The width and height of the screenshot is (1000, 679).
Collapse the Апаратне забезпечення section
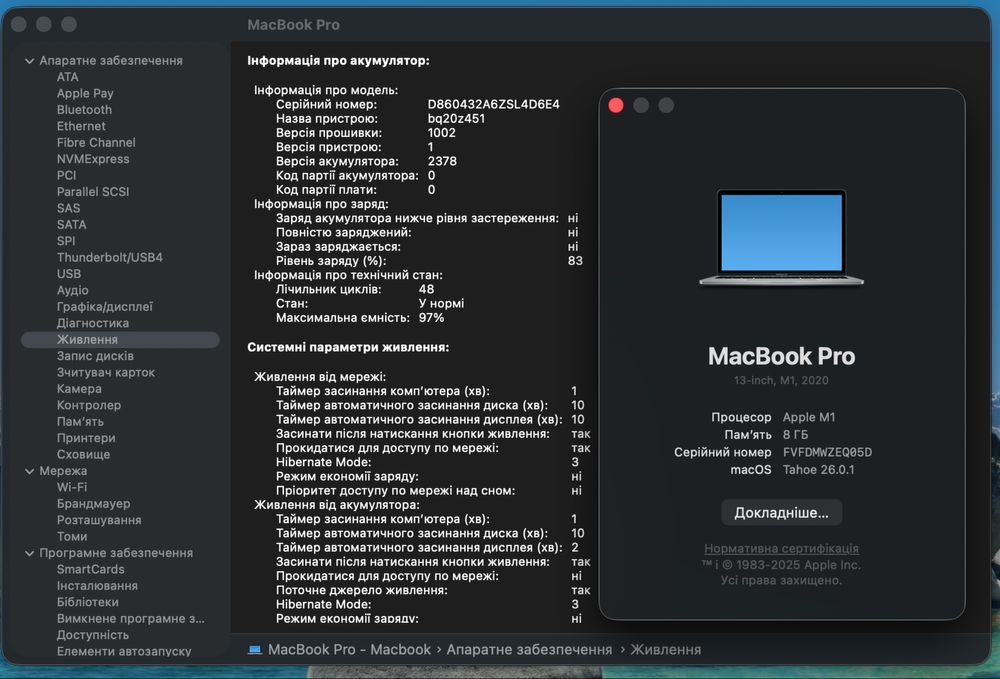(x=29, y=61)
